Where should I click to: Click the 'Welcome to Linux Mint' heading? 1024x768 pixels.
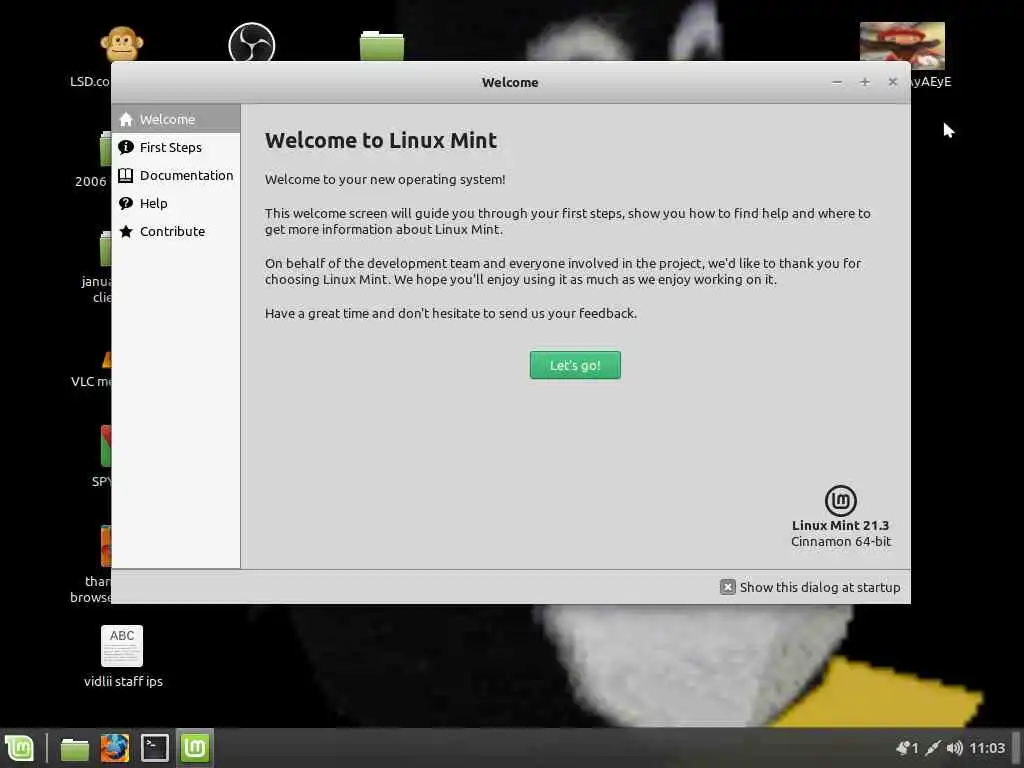pyautogui.click(x=381, y=140)
